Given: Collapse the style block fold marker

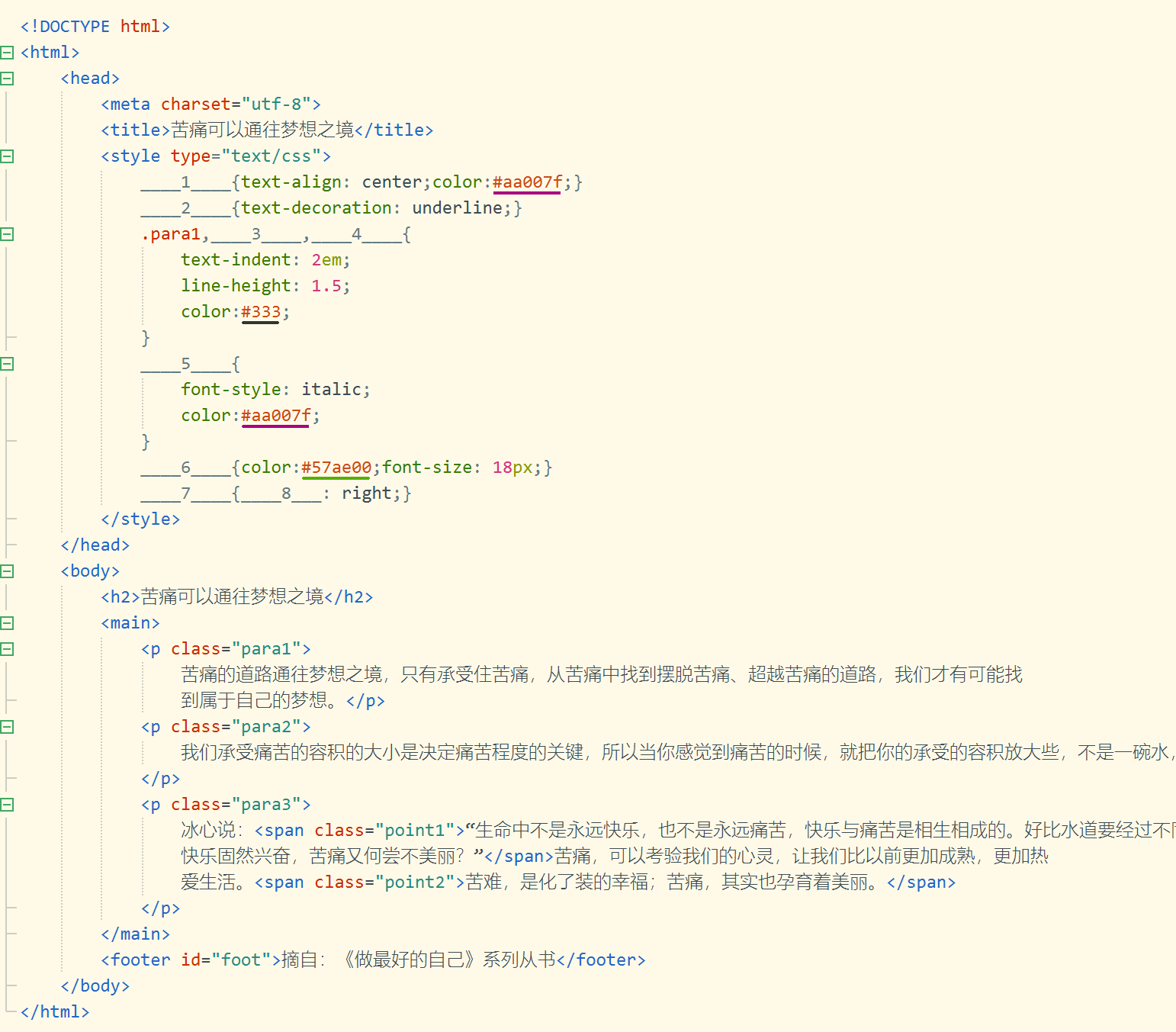Looking at the screenshot, I should point(7,156).
